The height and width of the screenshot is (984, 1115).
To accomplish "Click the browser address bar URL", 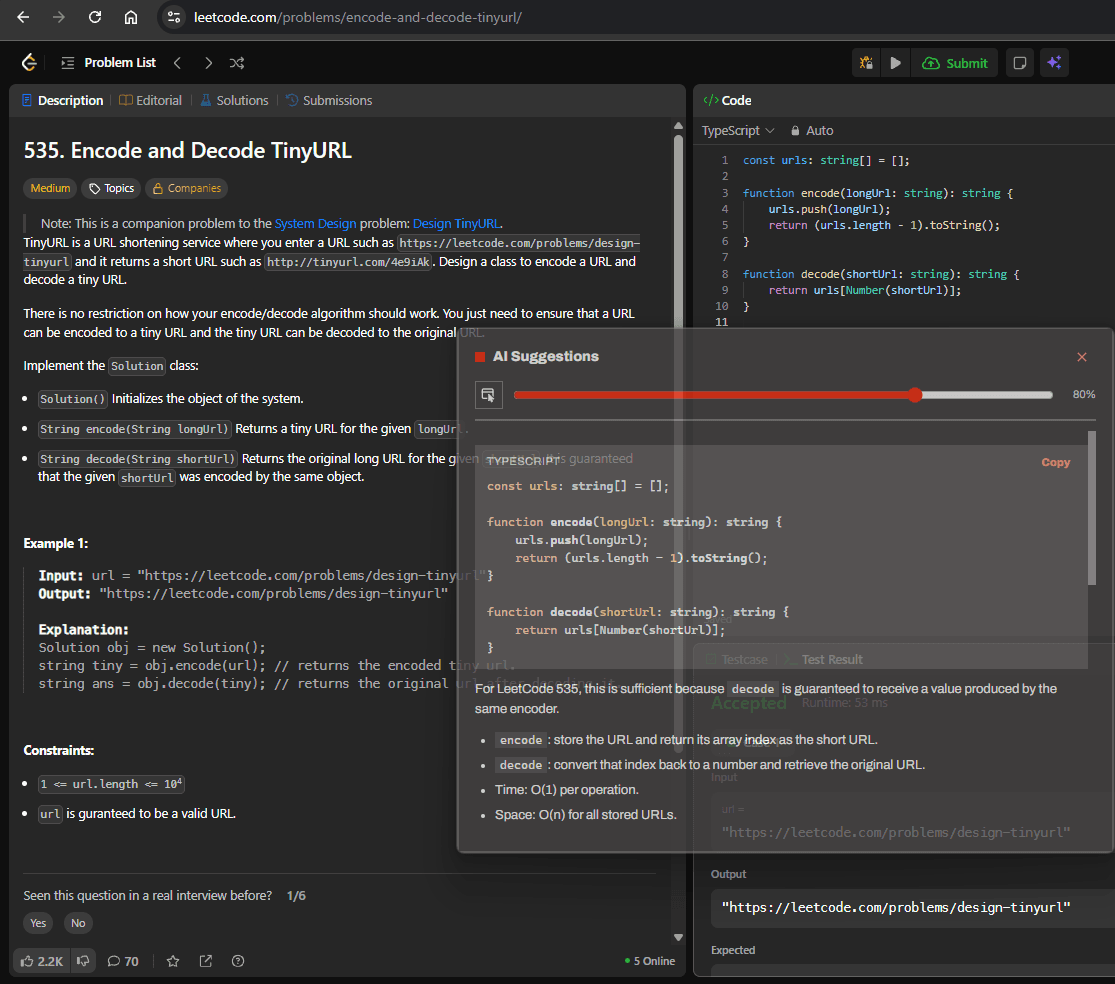I will (358, 17).
